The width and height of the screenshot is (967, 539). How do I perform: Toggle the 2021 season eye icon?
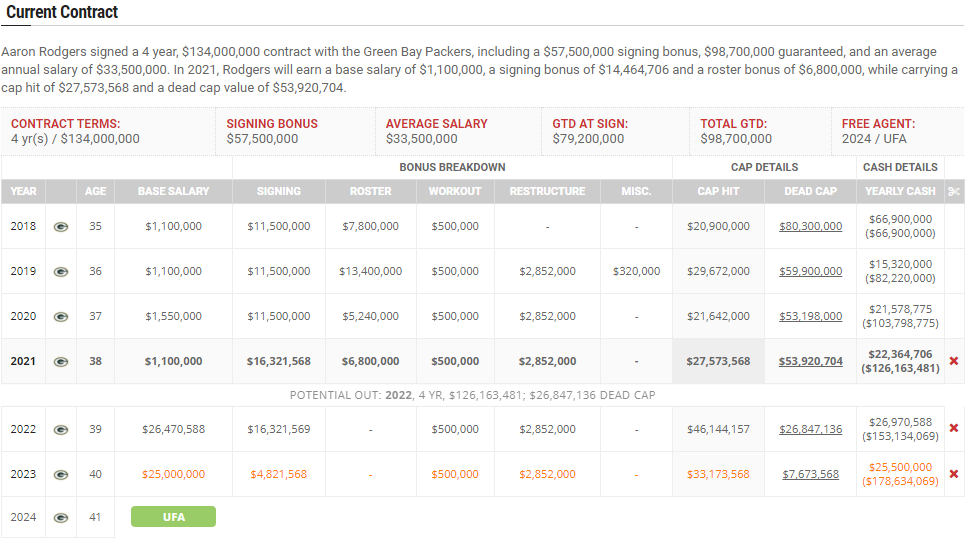click(61, 362)
